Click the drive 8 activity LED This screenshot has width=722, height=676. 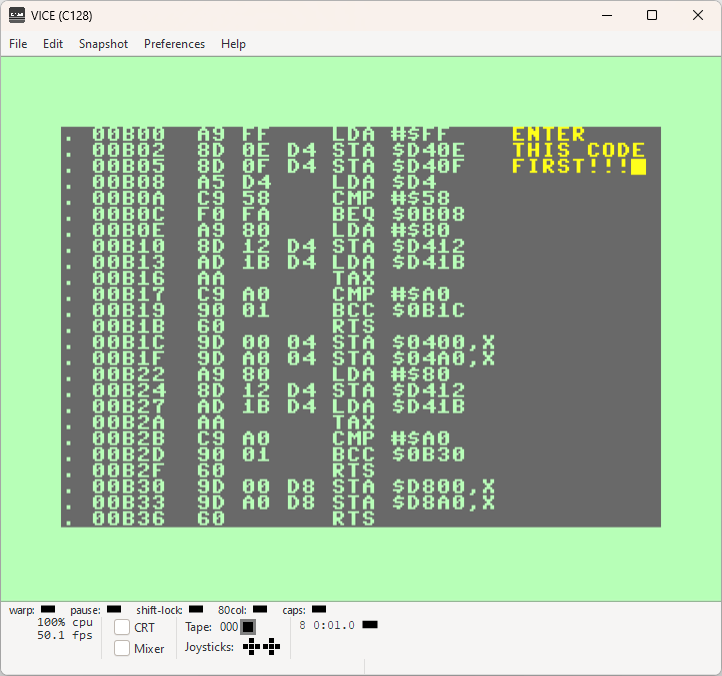[370, 625]
